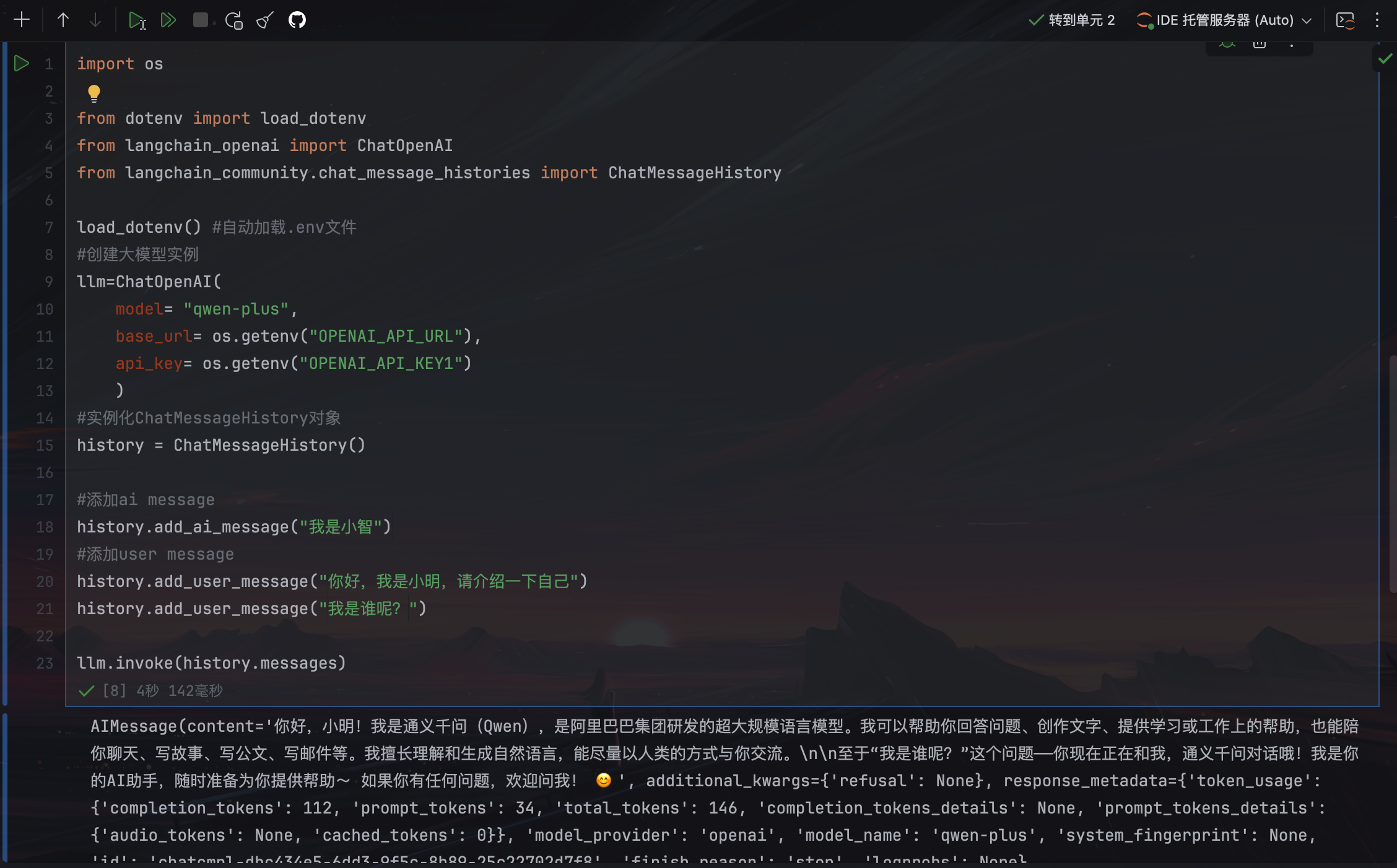Open cell floating toolbar three-dot menu
1397x868 pixels.
coord(1292,45)
